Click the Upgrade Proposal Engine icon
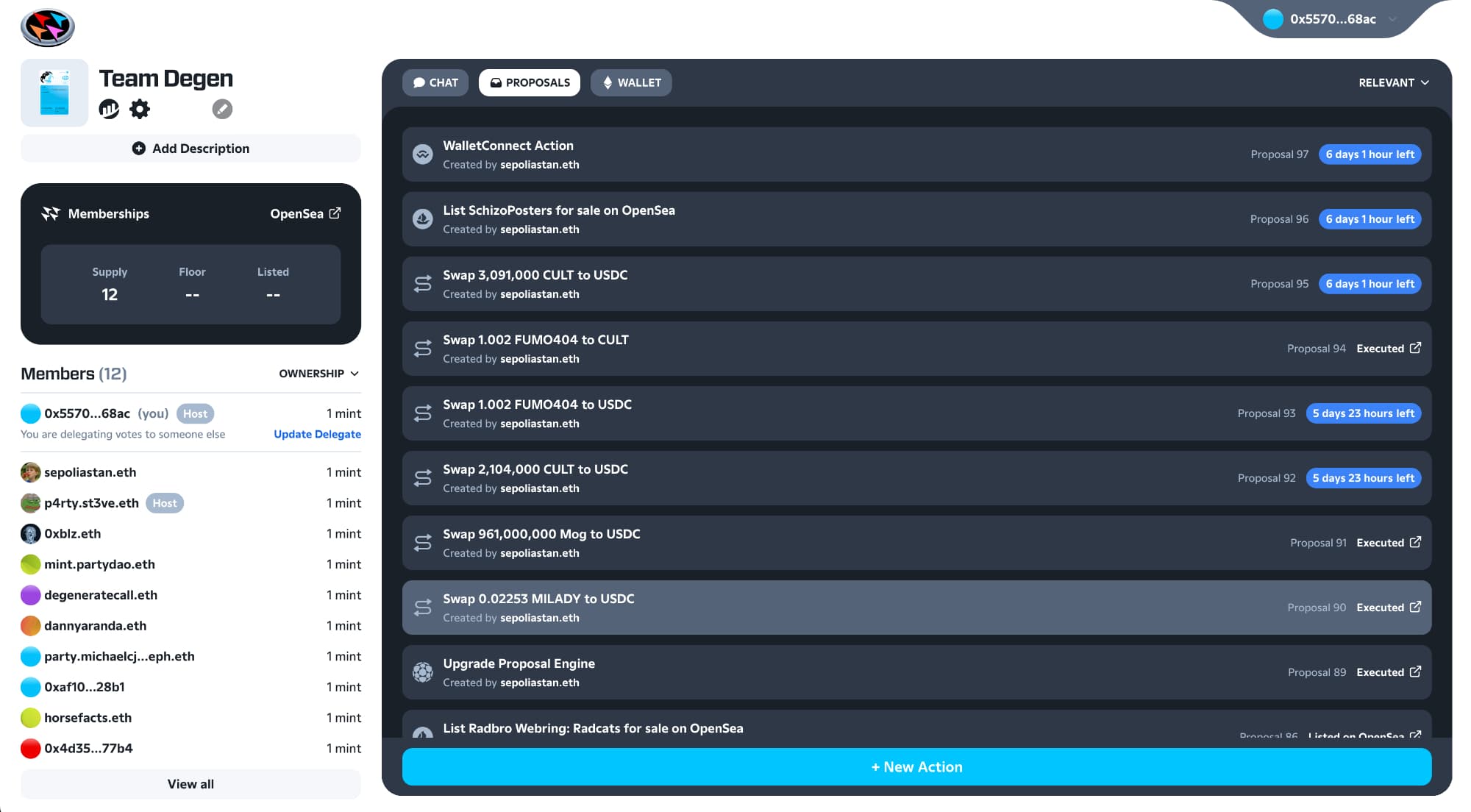This screenshot has height=812, width=1471. pyautogui.click(x=423, y=672)
